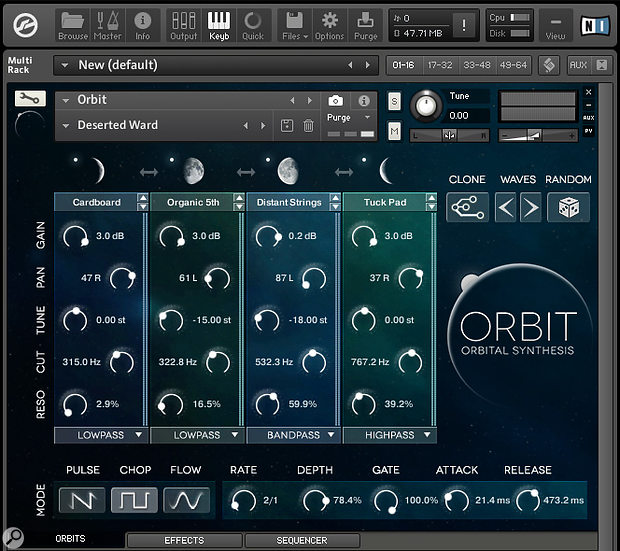The height and width of the screenshot is (551, 620).
Task: Mute the Orbit instrument (M button)
Action: (x=394, y=131)
